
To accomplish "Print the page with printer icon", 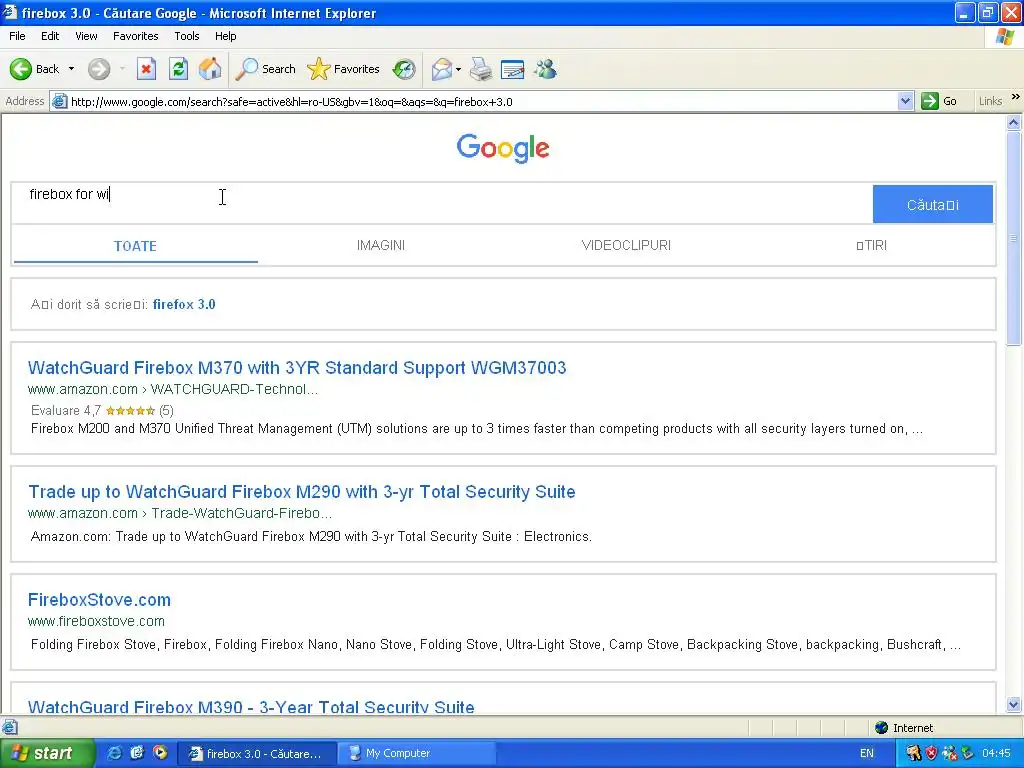I will (x=481, y=69).
